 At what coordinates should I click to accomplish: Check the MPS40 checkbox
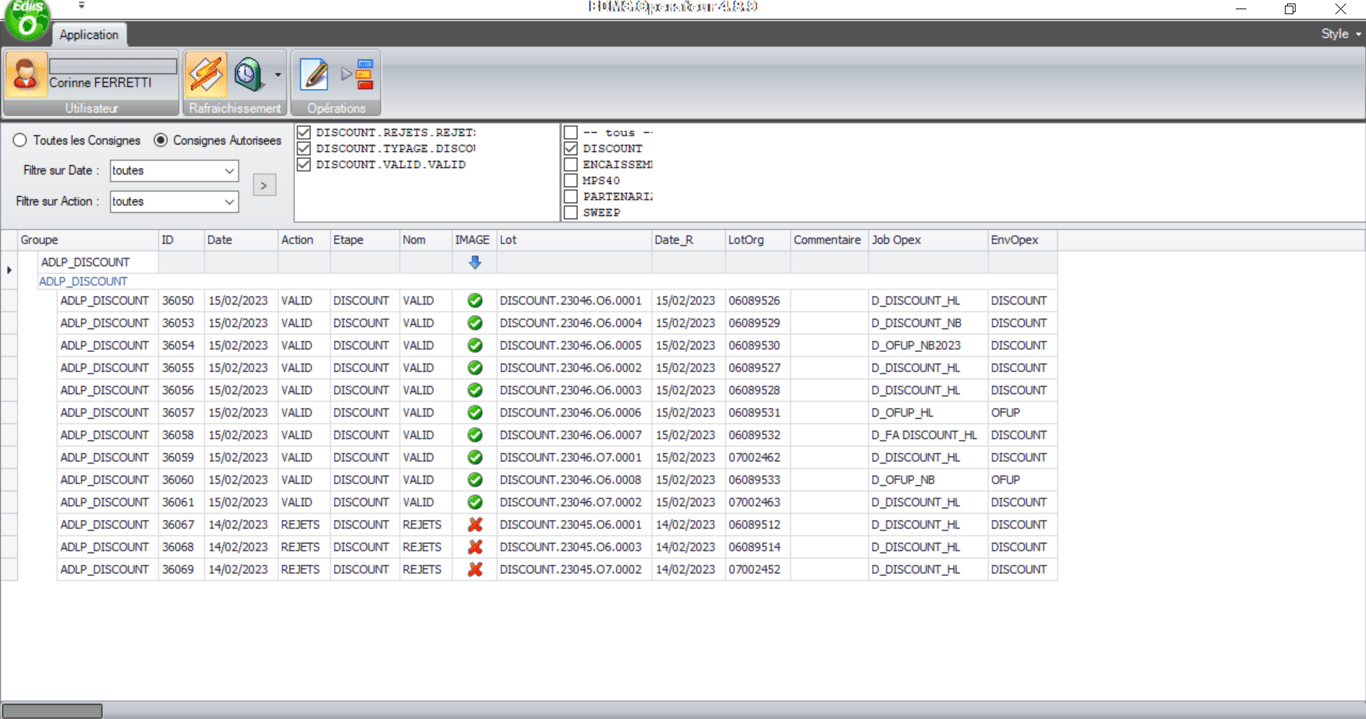[571, 180]
